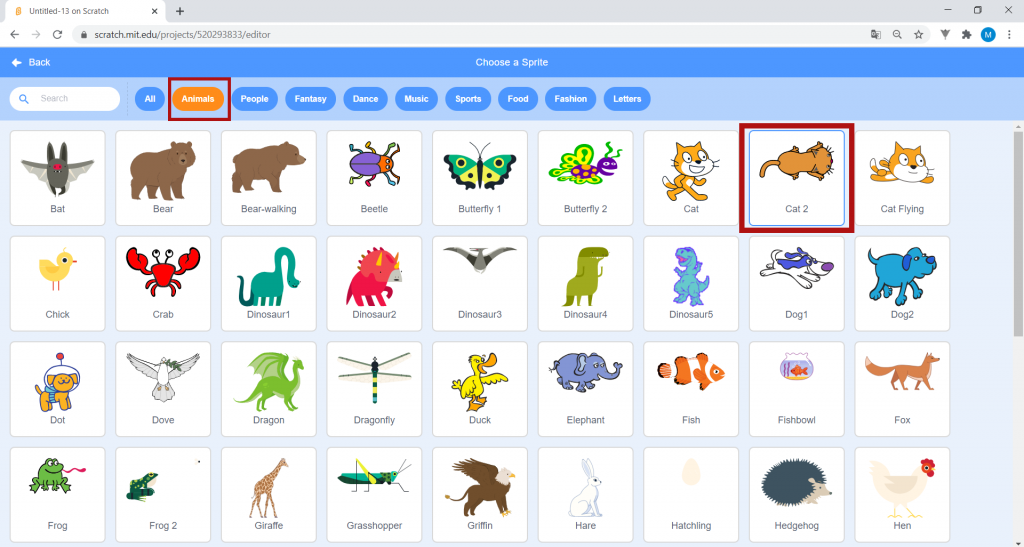Show All sprite categories
Screen dimensions: 1024x547
coord(150,99)
